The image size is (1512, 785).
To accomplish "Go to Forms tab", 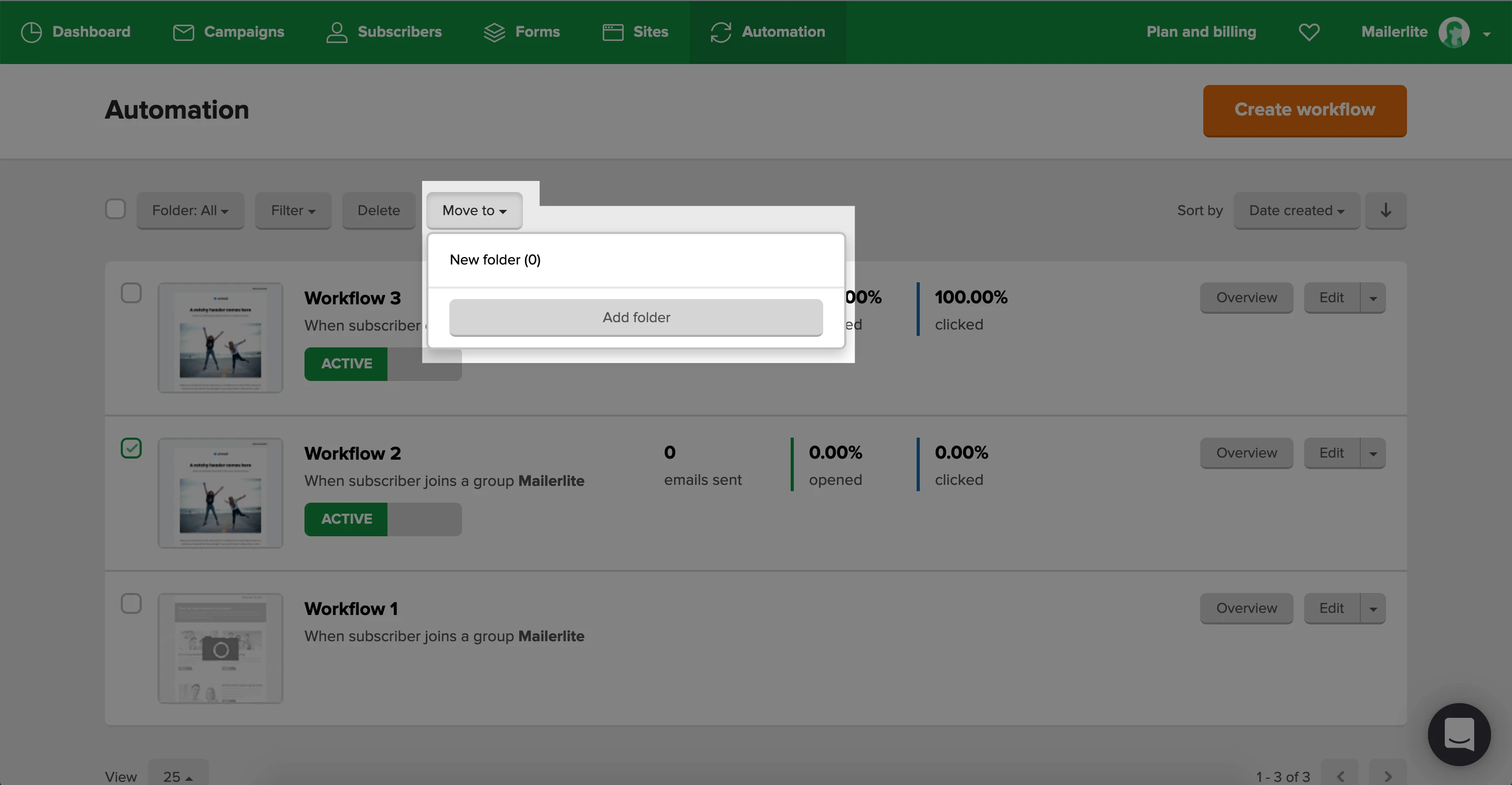I will (x=521, y=32).
